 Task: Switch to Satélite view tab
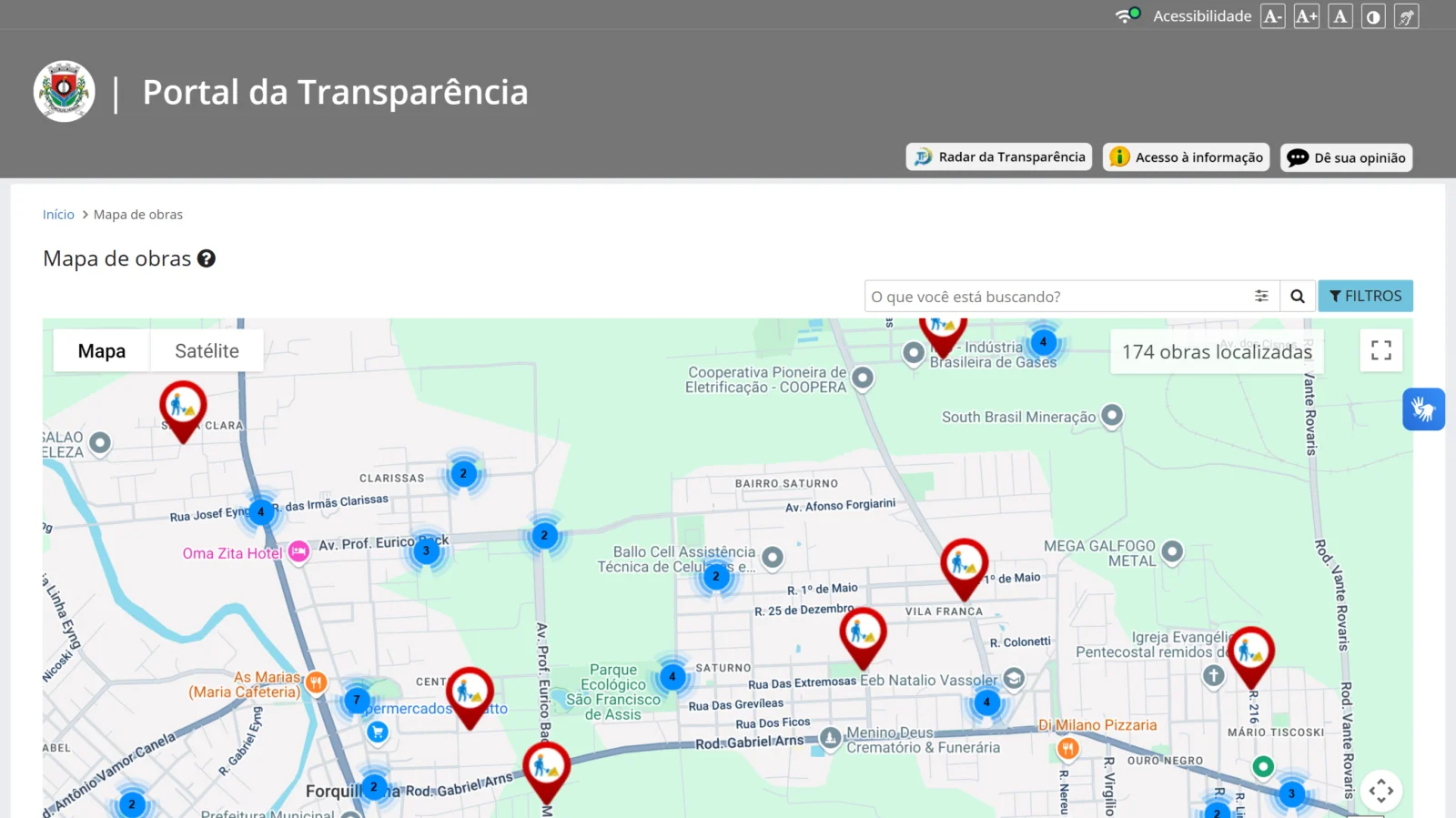tap(207, 351)
